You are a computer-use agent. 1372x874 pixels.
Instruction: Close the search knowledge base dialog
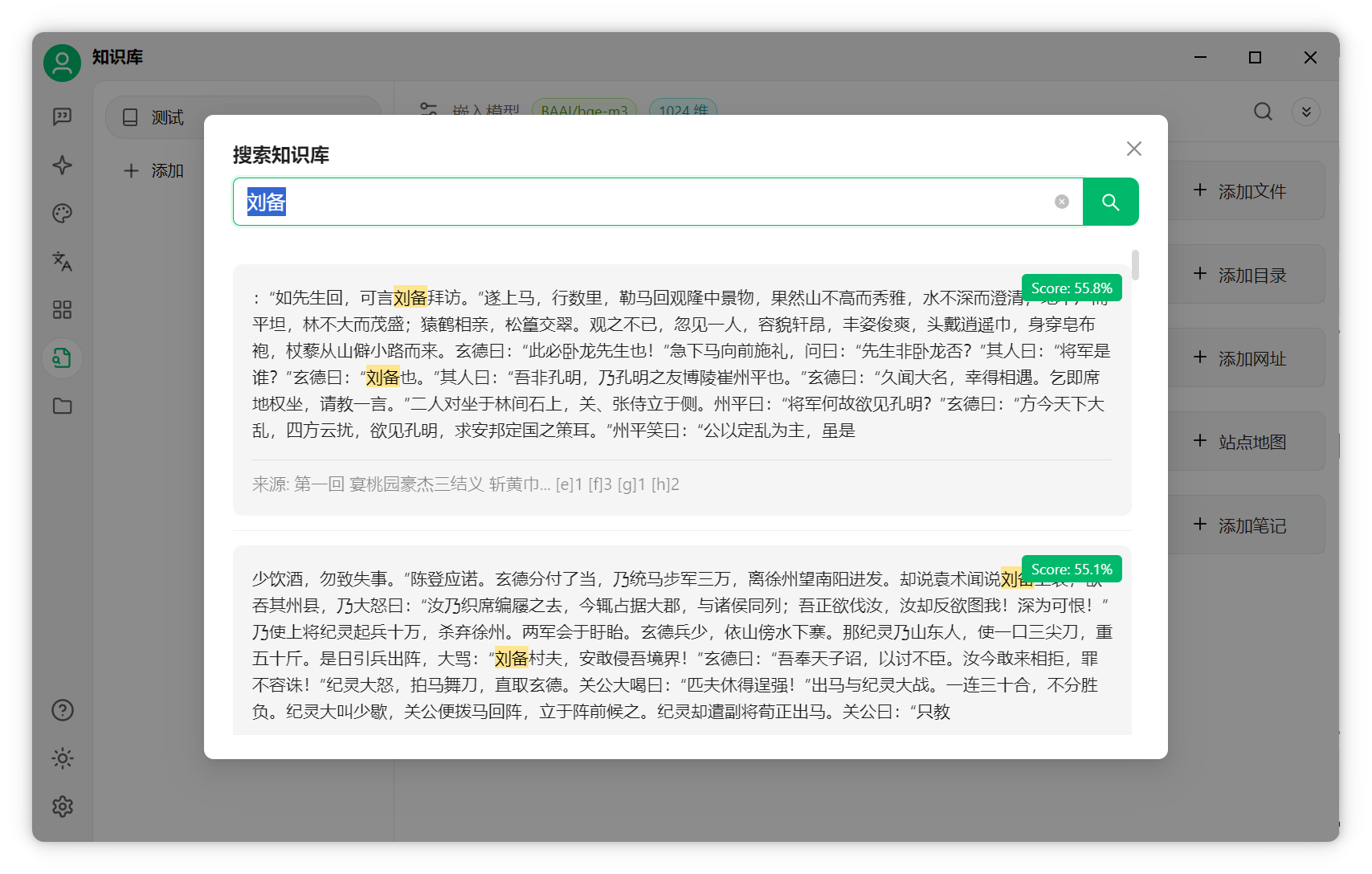1133,149
